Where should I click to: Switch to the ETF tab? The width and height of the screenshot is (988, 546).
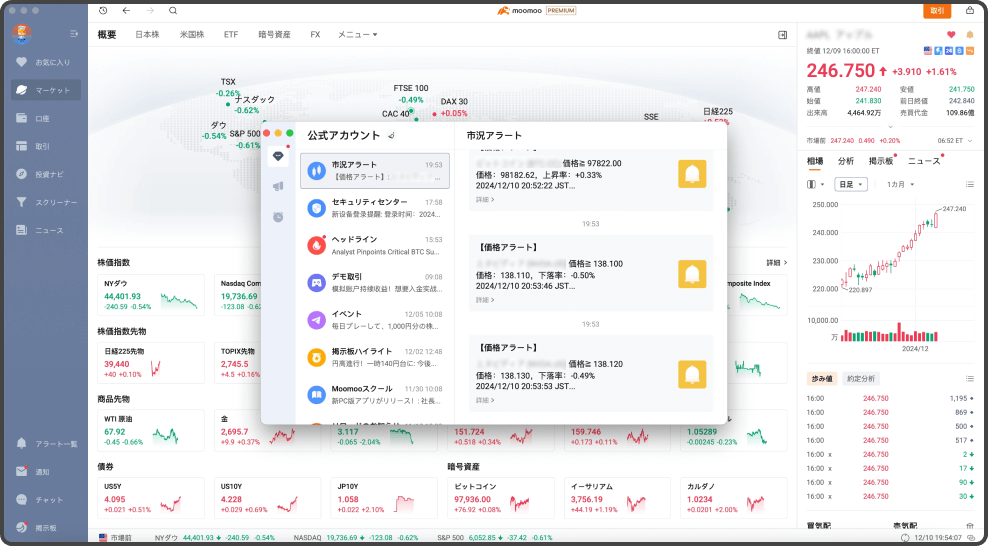231,35
